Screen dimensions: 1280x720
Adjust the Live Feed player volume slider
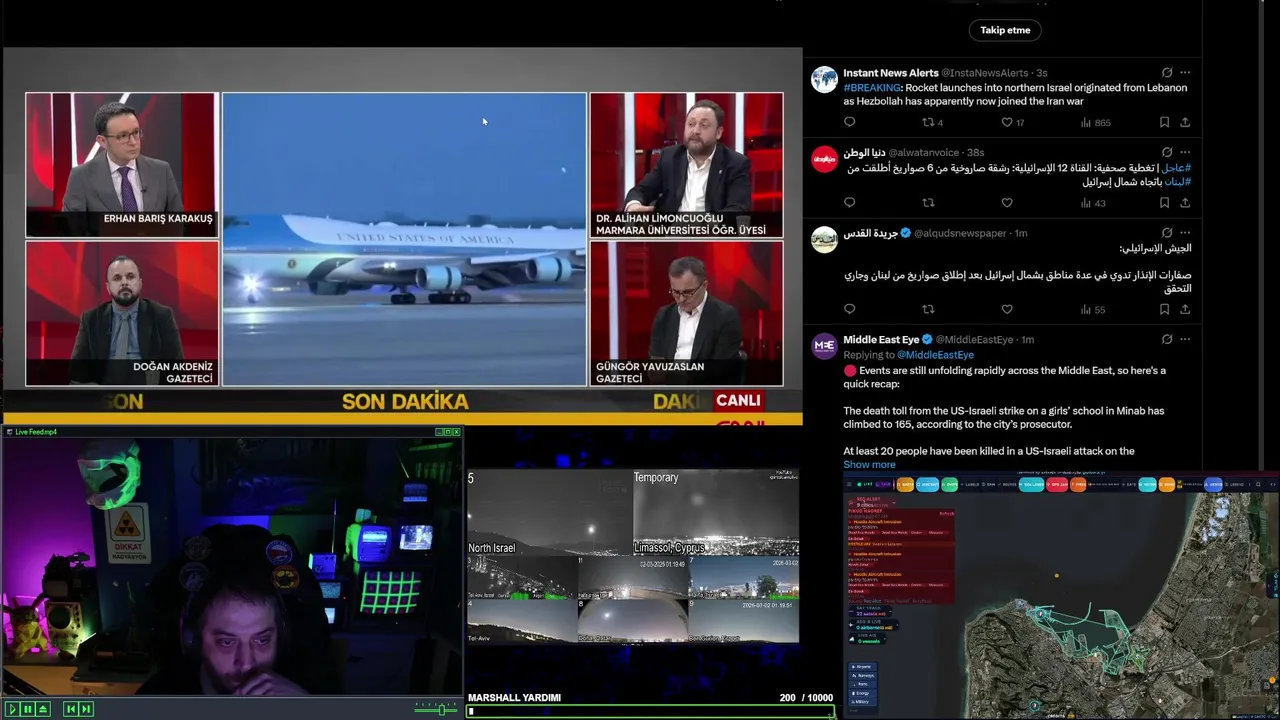437,709
